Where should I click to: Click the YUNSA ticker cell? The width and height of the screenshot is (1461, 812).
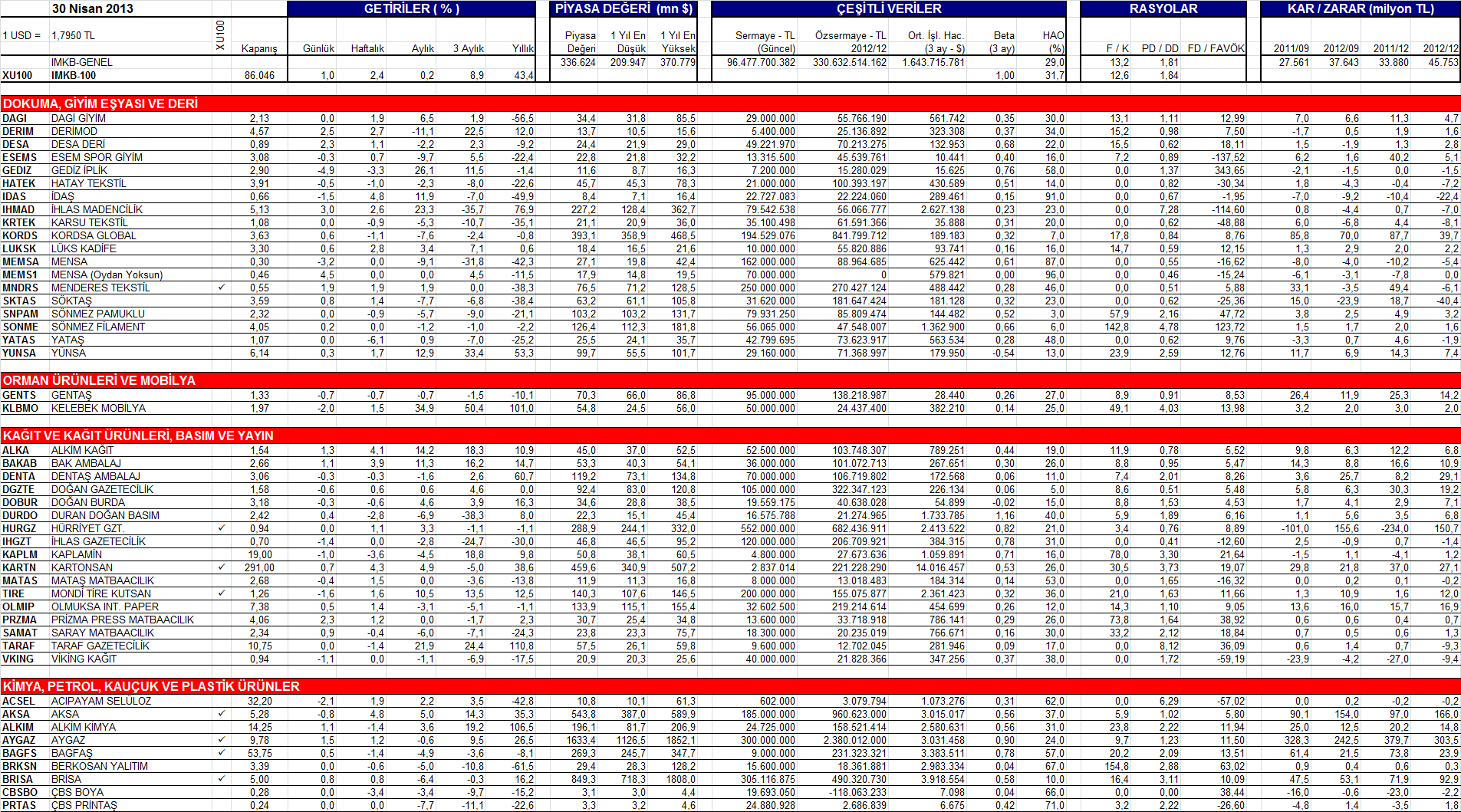(x=19, y=353)
